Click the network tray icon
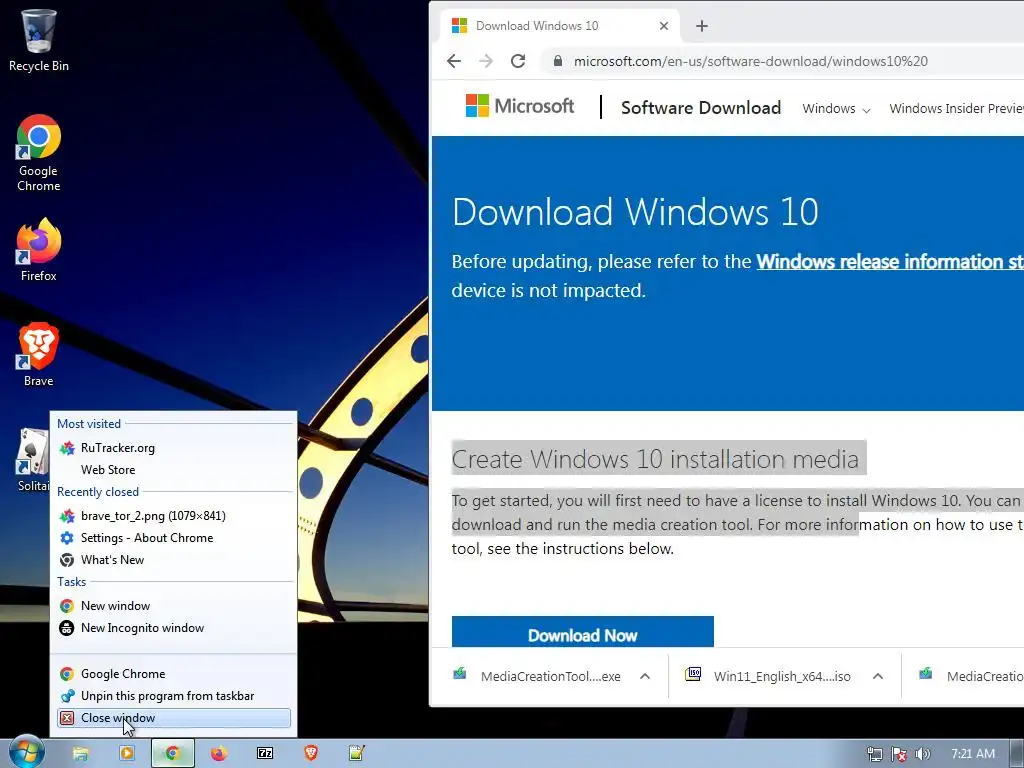 pos(874,754)
